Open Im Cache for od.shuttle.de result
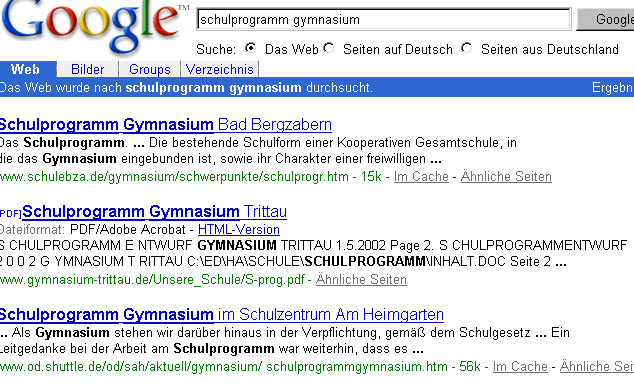This screenshot has width=634, height=384. point(520,367)
